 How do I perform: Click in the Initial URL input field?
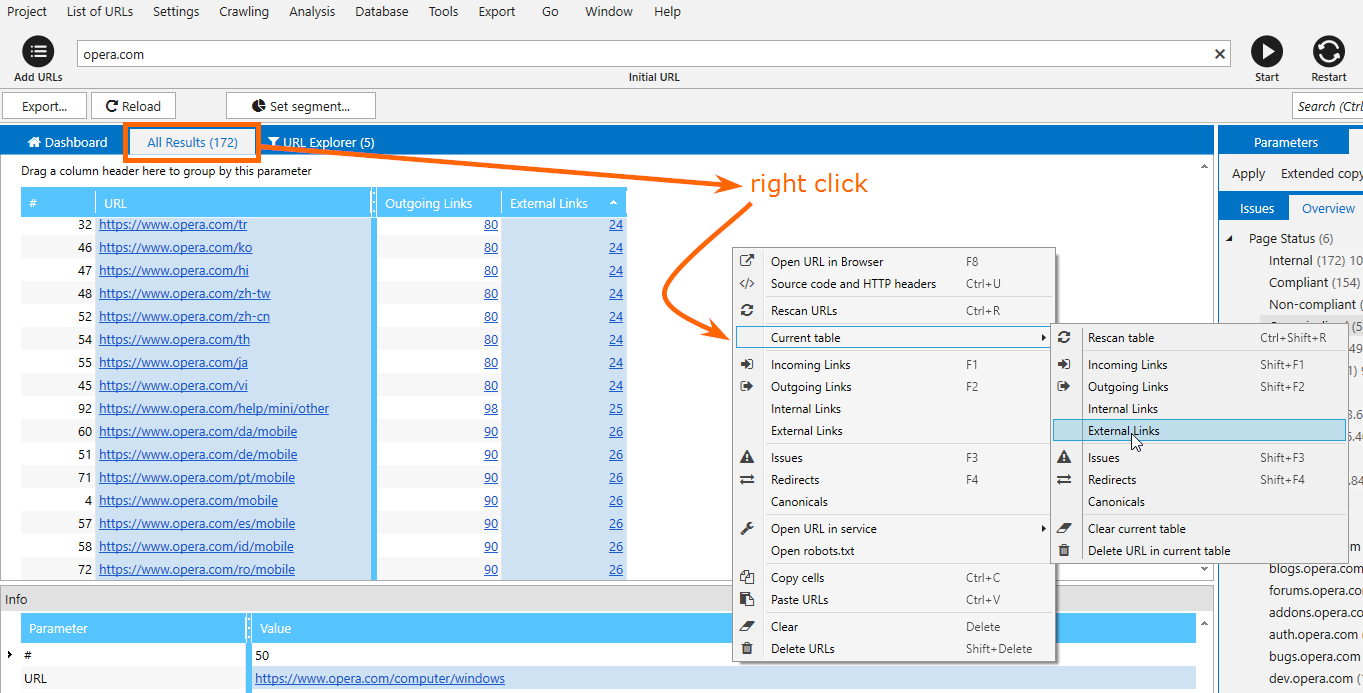pos(654,54)
